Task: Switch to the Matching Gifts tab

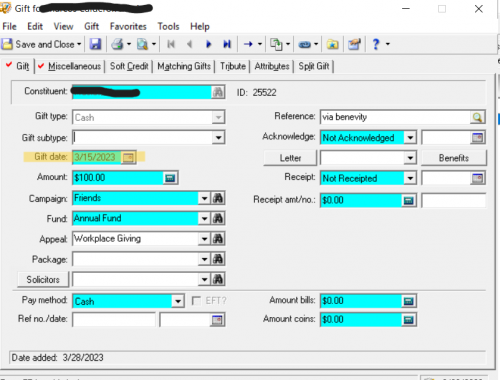Action: (x=184, y=66)
